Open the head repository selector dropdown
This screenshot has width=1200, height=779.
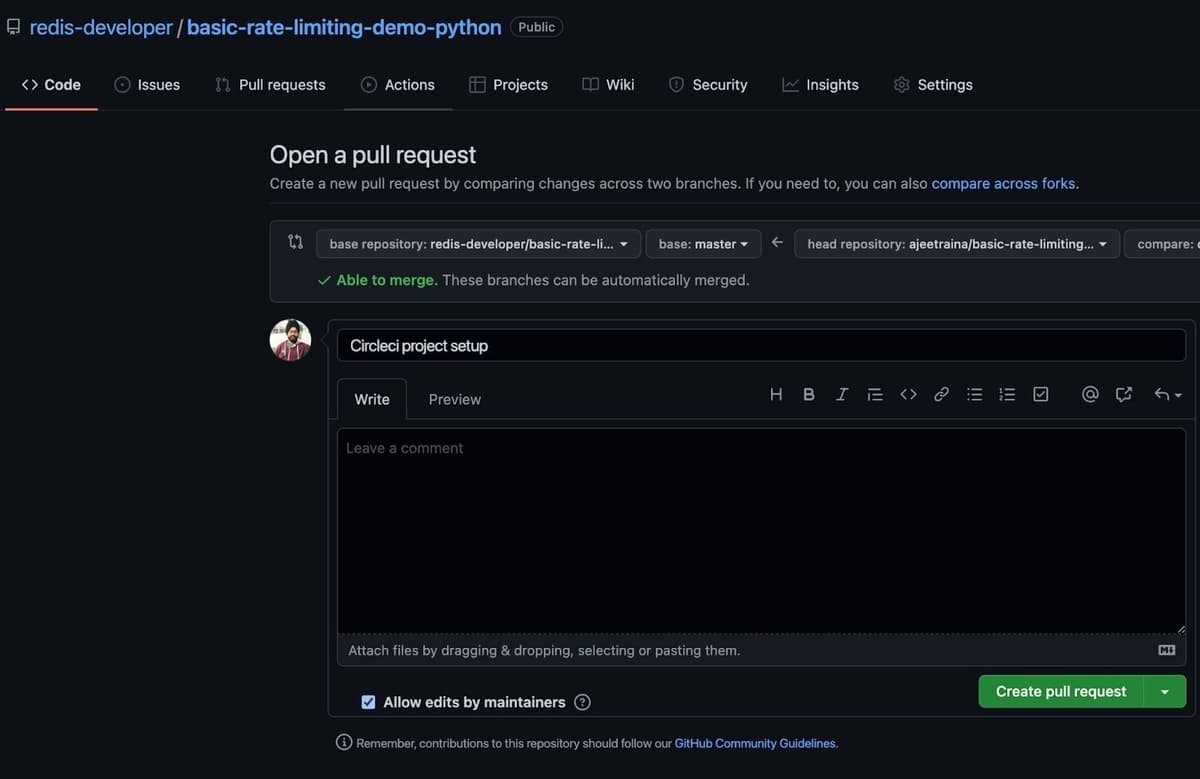(x=956, y=243)
